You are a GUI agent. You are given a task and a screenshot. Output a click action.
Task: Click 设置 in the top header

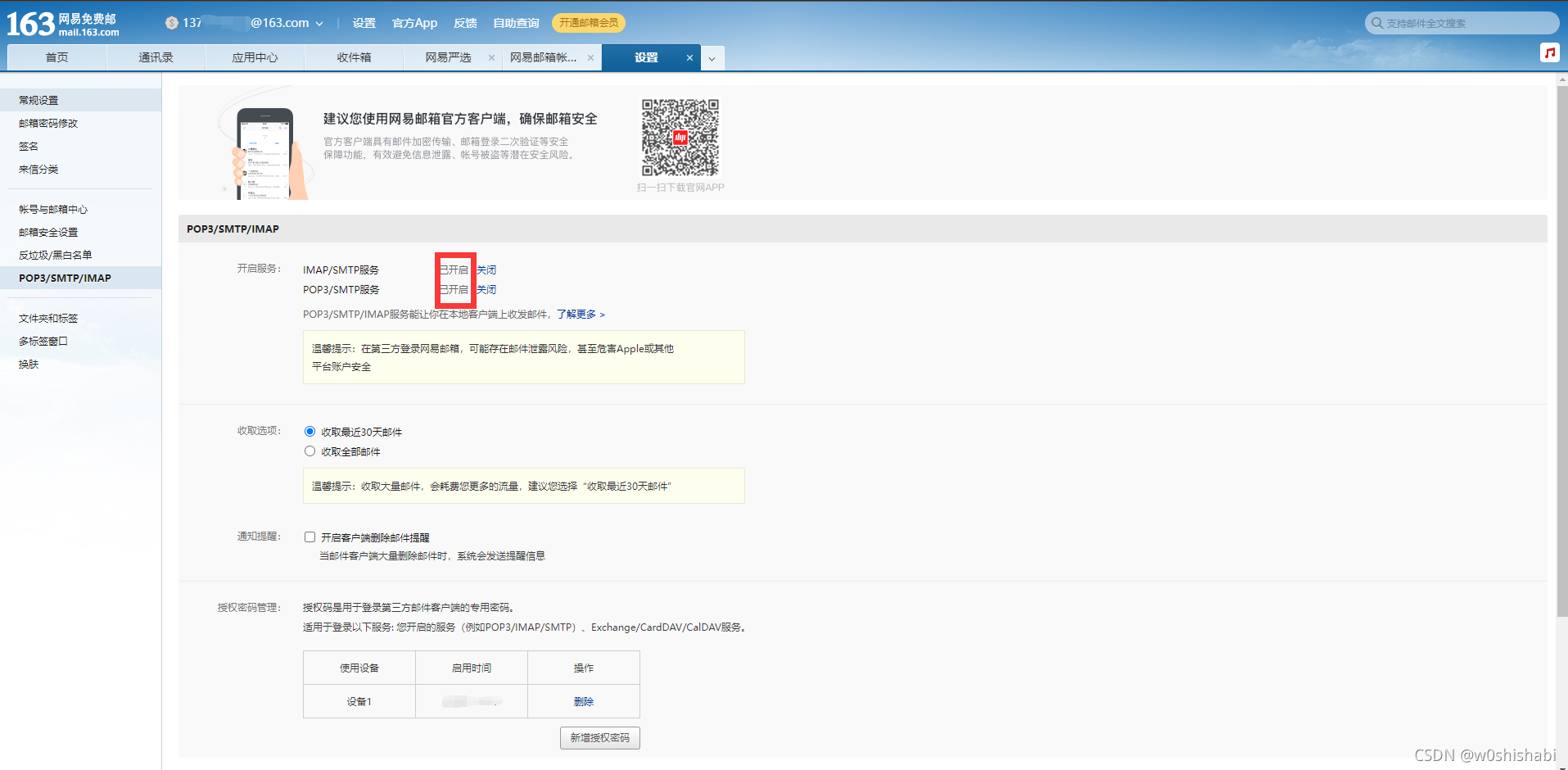[364, 23]
